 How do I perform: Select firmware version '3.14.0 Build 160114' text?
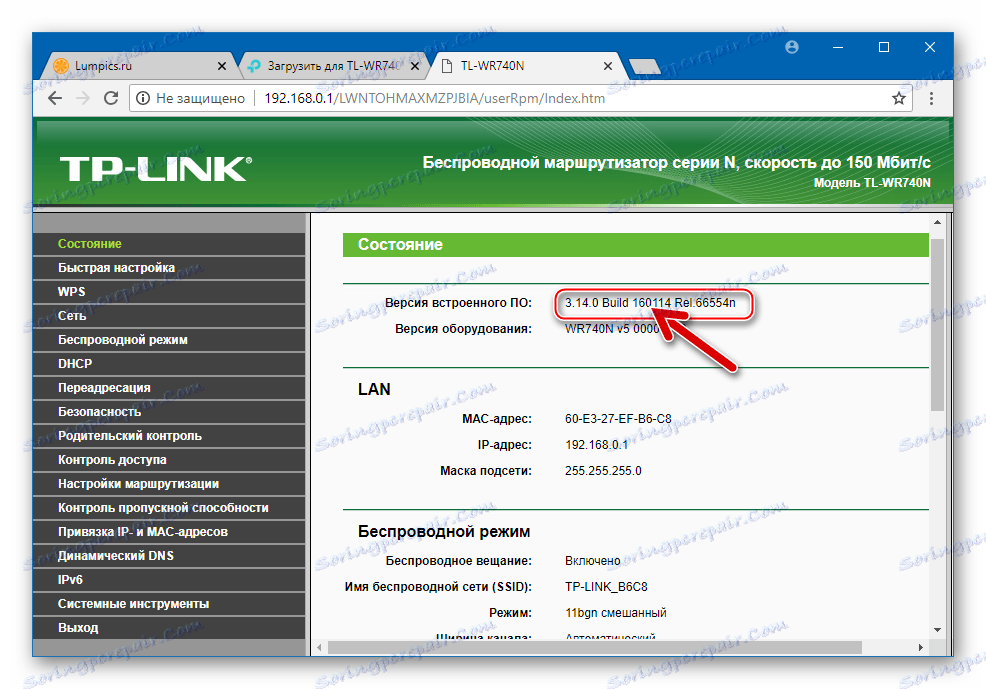650,303
